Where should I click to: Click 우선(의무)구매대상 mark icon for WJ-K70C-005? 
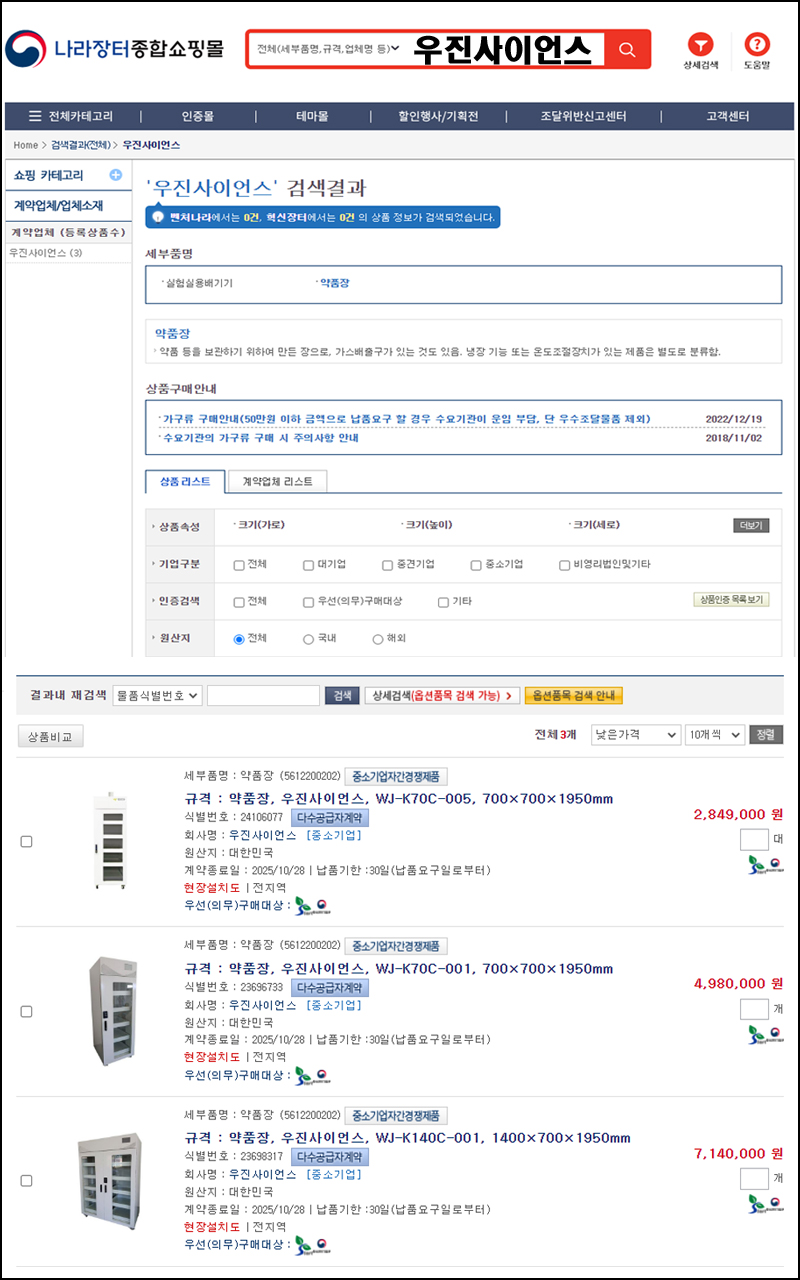[312, 905]
